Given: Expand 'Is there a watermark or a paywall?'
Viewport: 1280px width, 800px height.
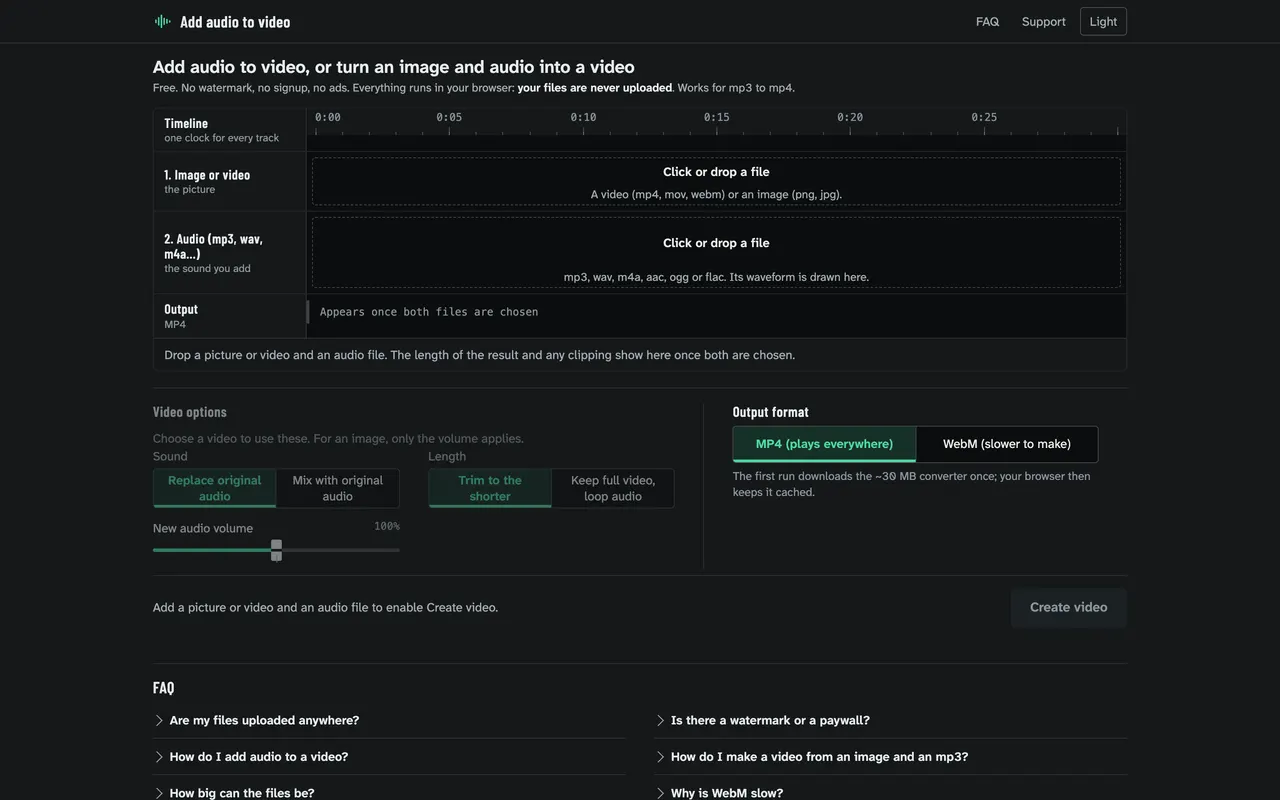Looking at the screenshot, I should [x=890, y=720].
